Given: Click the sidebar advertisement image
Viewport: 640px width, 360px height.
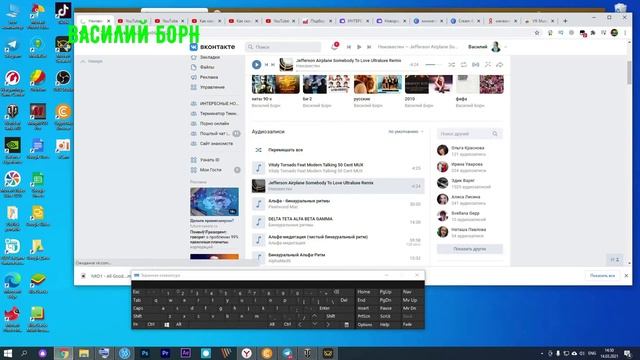Looking at the screenshot, I should [x=214, y=202].
